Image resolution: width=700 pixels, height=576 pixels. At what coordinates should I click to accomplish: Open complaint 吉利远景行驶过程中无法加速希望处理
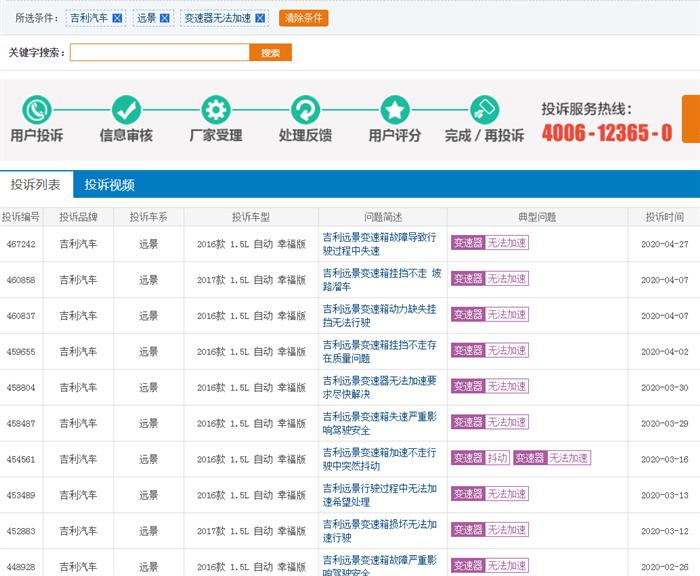[379, 495]
